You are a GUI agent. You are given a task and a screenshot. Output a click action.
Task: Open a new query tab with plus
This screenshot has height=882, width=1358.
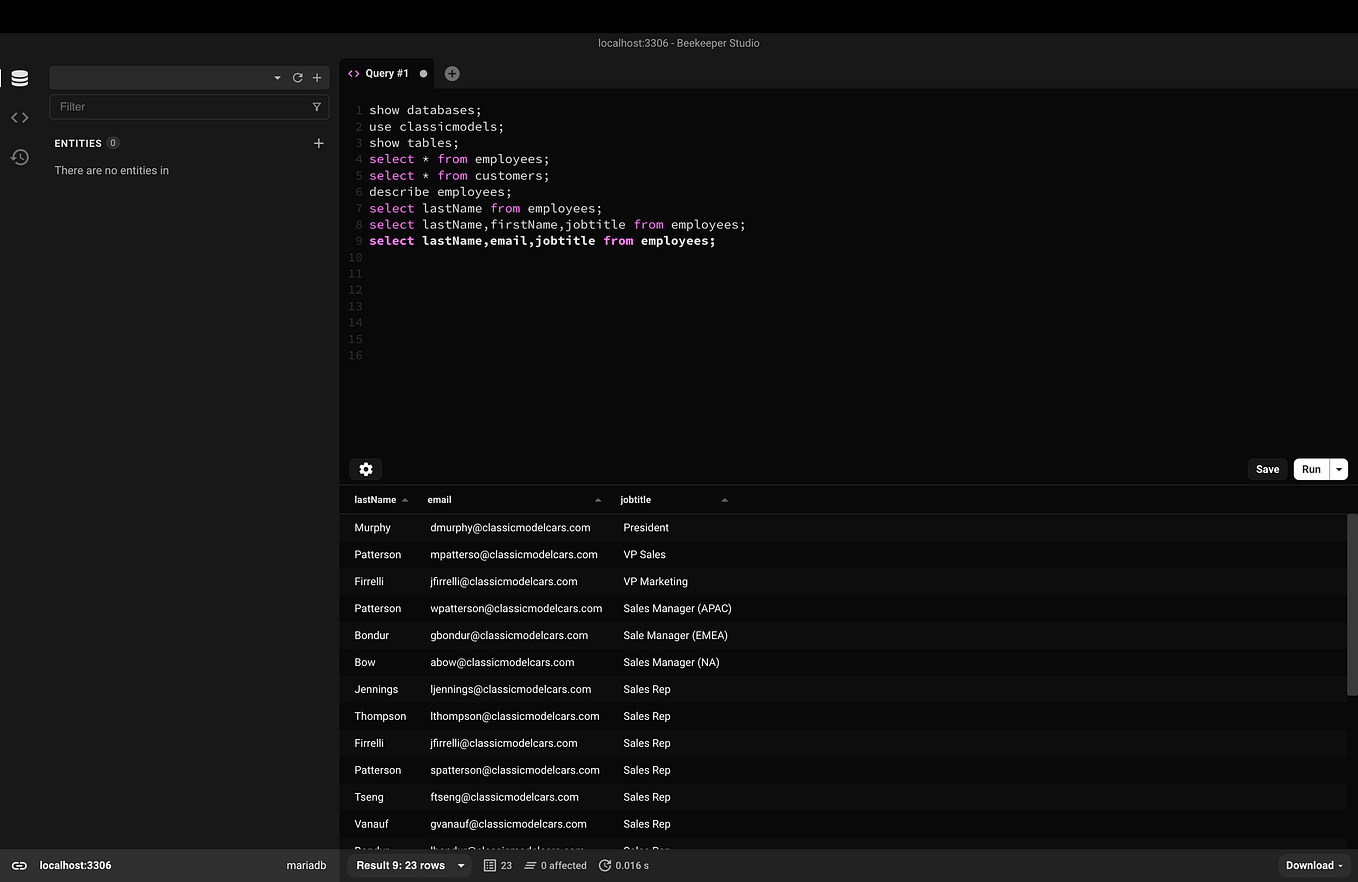(x=451, y=73)
